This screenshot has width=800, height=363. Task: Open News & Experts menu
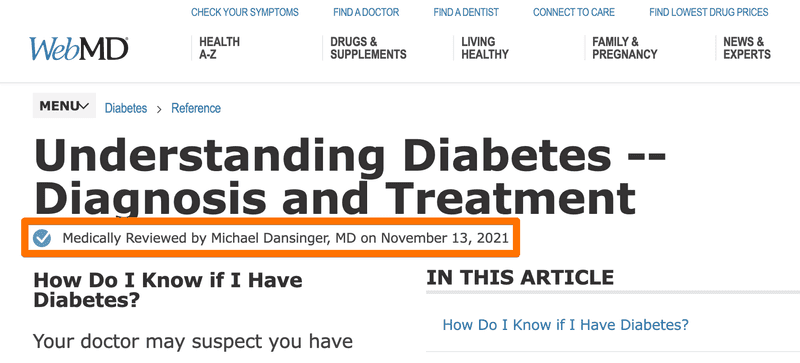coord(747,48)
